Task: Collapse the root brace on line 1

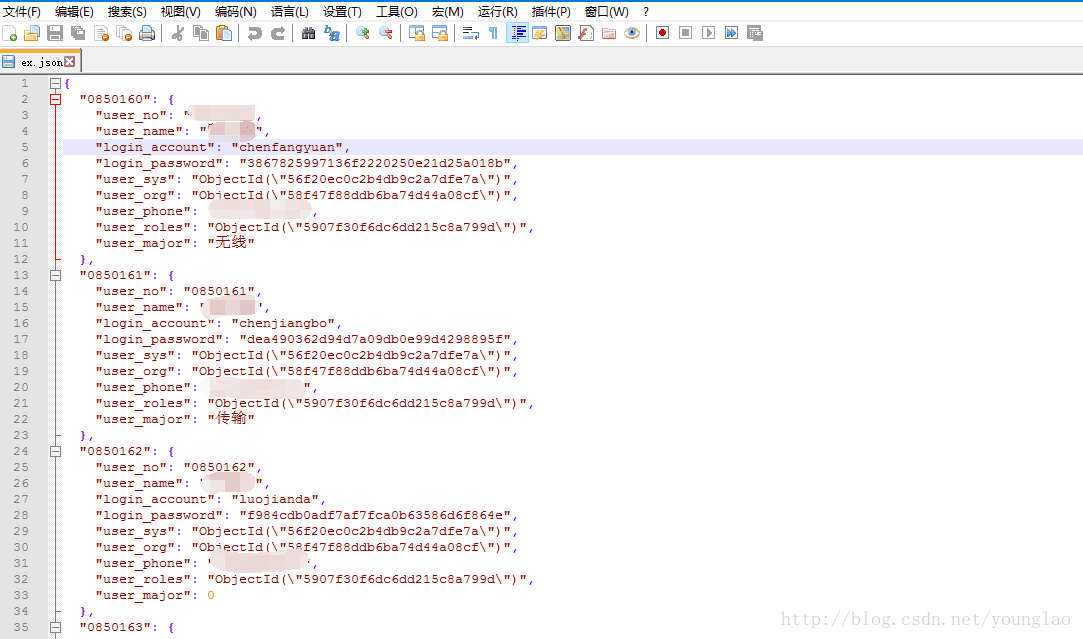Action: (55, 84)
